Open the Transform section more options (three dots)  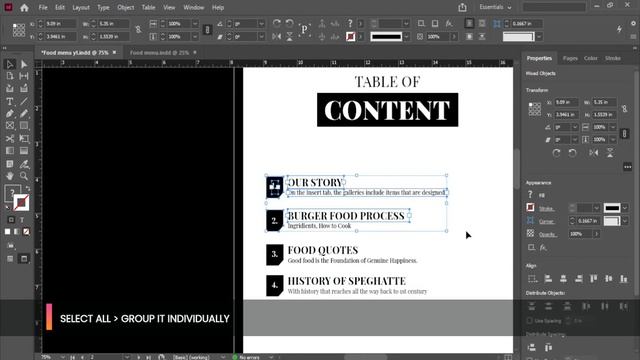(x=627, y=167)
